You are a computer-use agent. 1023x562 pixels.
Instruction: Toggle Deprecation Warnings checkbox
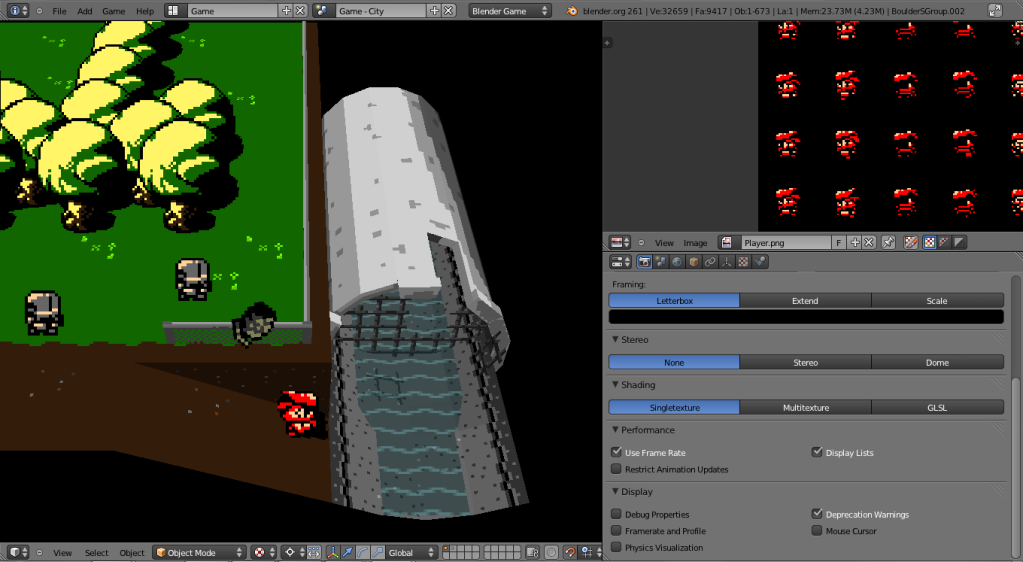click(x=817, y=514)
